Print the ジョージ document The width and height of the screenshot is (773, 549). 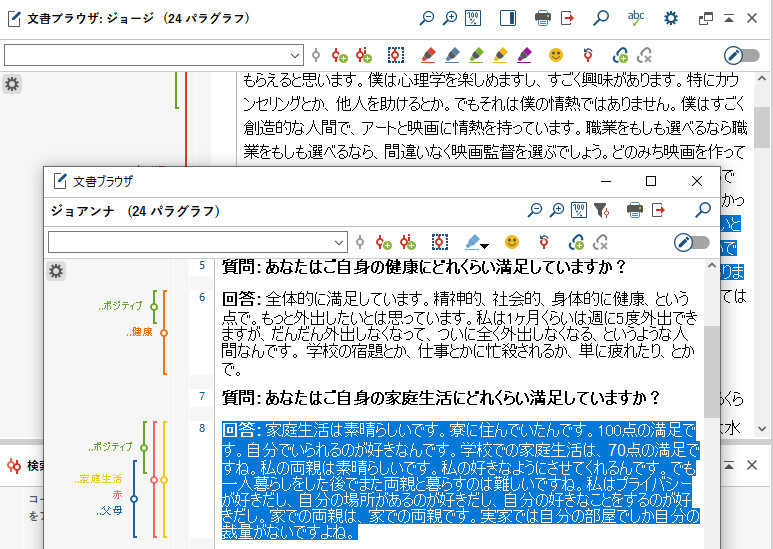coord(543,19)
